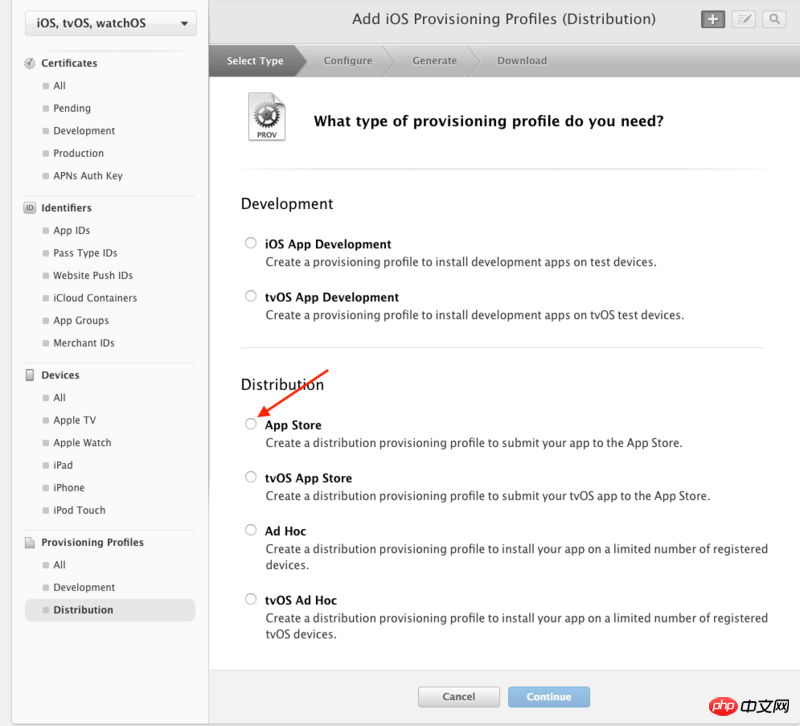Click the plus add profile icon
Viewport: 800px width, 726px height.
[713, 19]
